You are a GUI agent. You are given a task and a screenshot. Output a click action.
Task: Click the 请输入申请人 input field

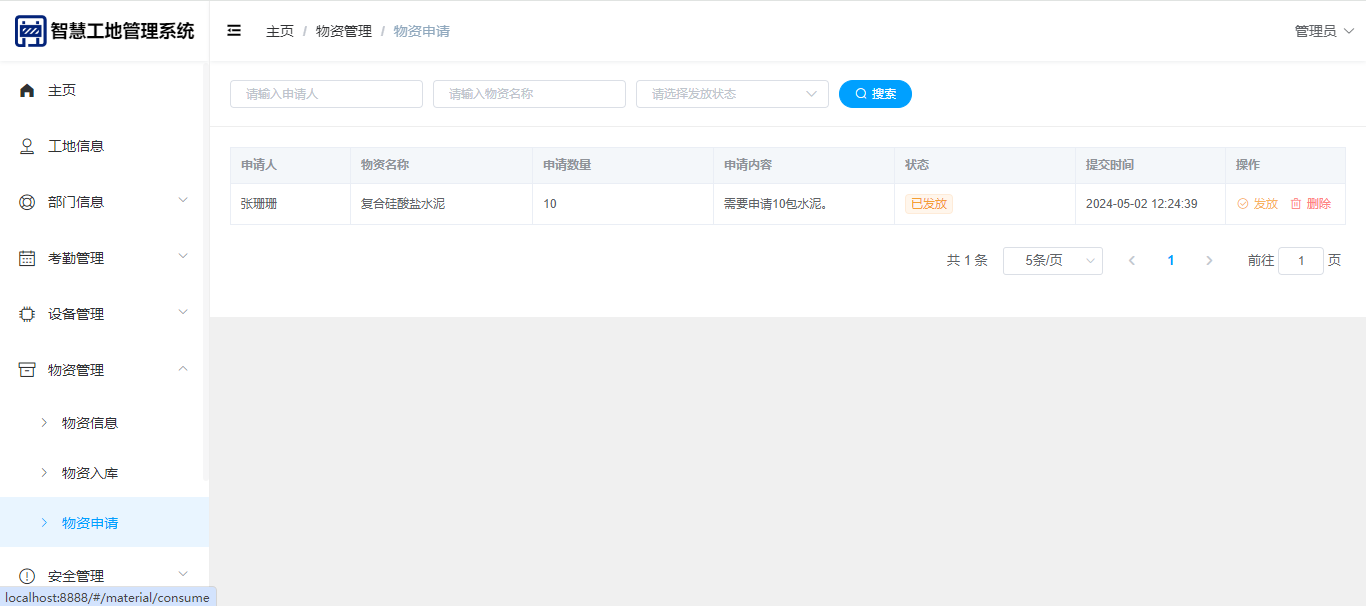[x=326, y=94]
